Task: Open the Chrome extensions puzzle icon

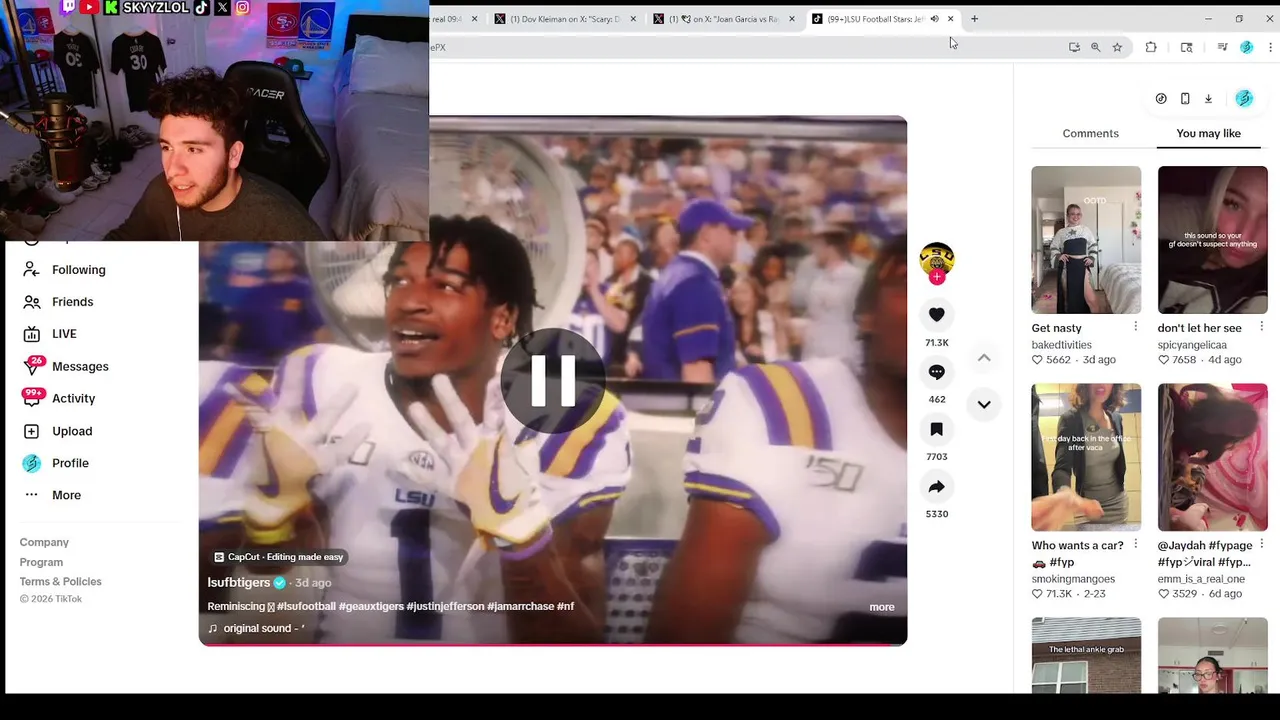Action: click(x=1151, y=47)
